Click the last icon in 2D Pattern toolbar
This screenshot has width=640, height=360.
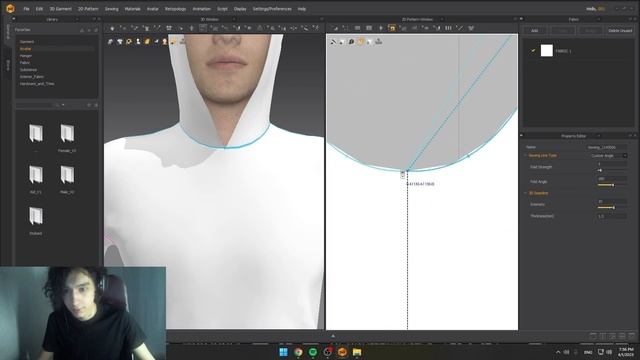click(x=471, y=28)
